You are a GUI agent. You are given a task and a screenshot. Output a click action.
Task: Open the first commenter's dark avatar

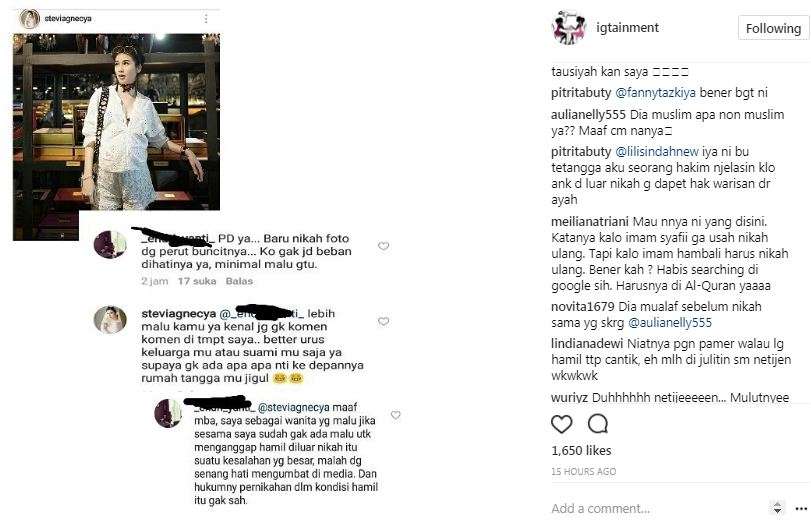point(110,245)
